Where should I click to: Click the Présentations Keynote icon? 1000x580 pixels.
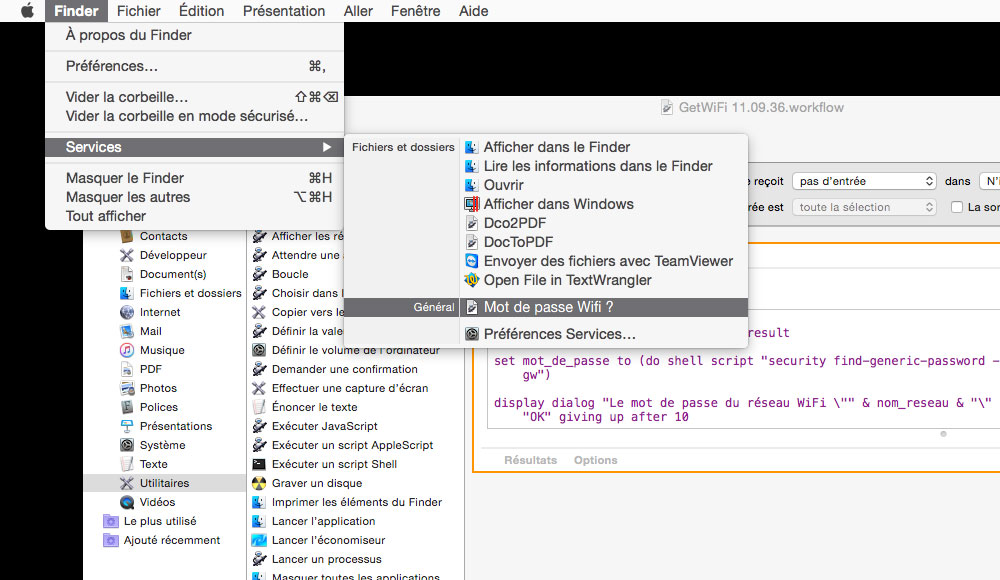point(127,426)
